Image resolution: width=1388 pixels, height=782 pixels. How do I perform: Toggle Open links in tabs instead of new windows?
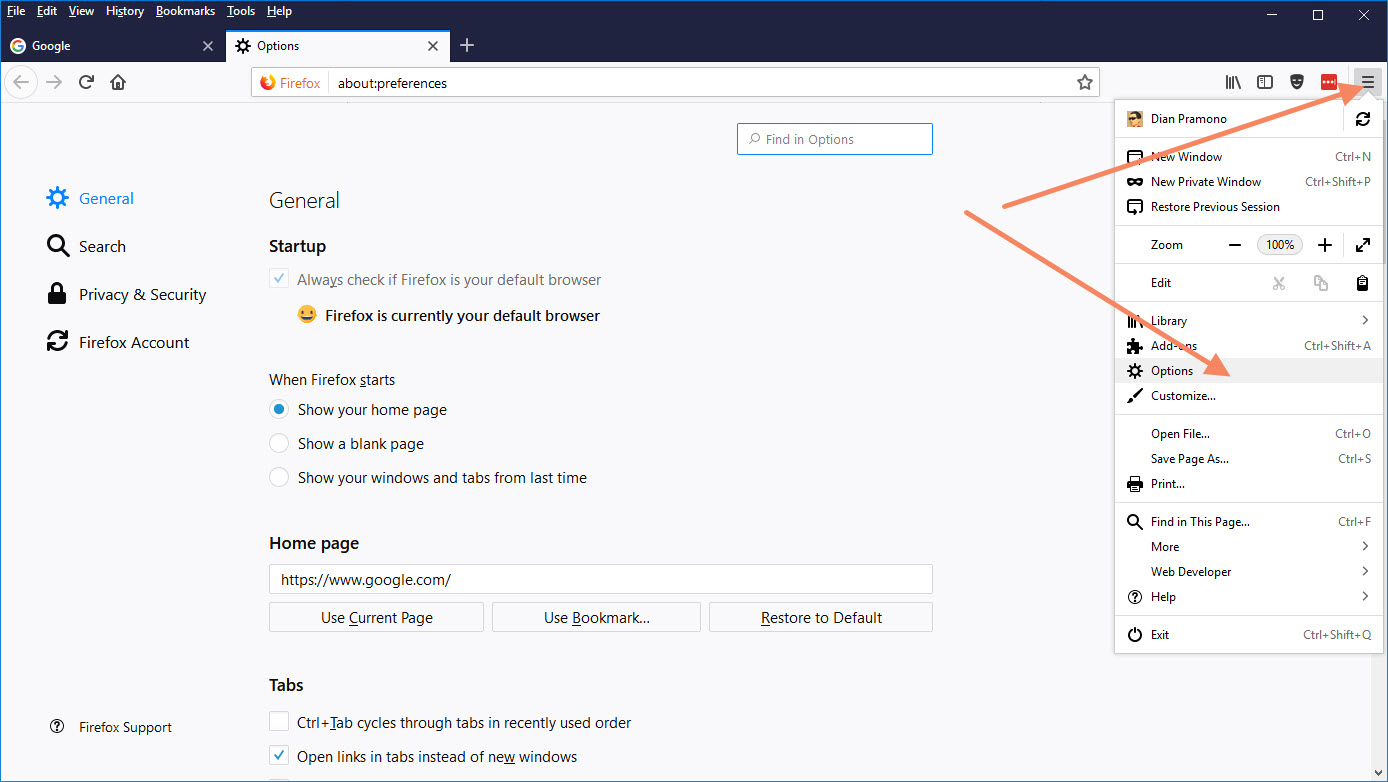(279, 756)
